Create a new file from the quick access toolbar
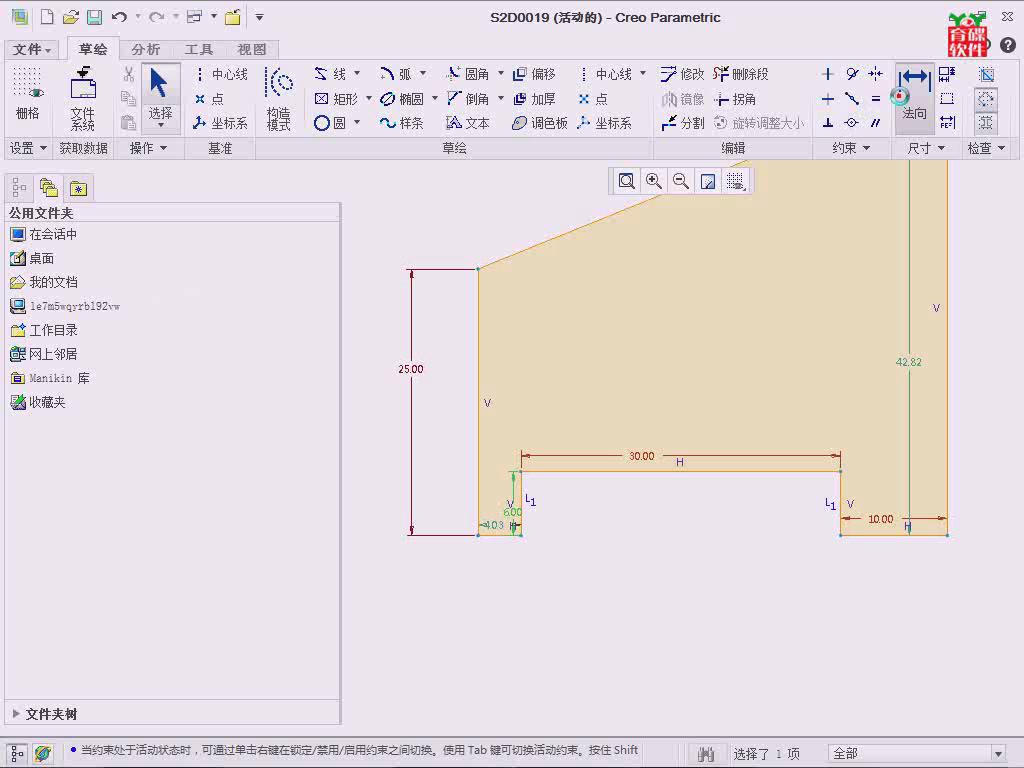Viewport: 1024px width, 768px height. point(47,17)
